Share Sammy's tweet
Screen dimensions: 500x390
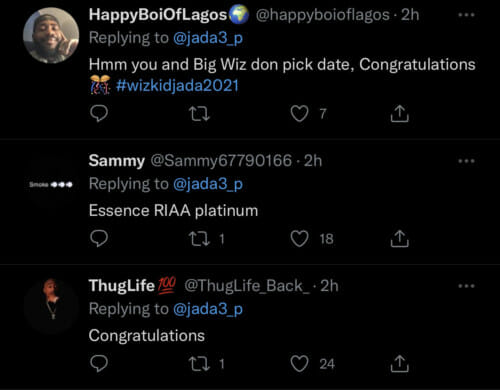399,239
